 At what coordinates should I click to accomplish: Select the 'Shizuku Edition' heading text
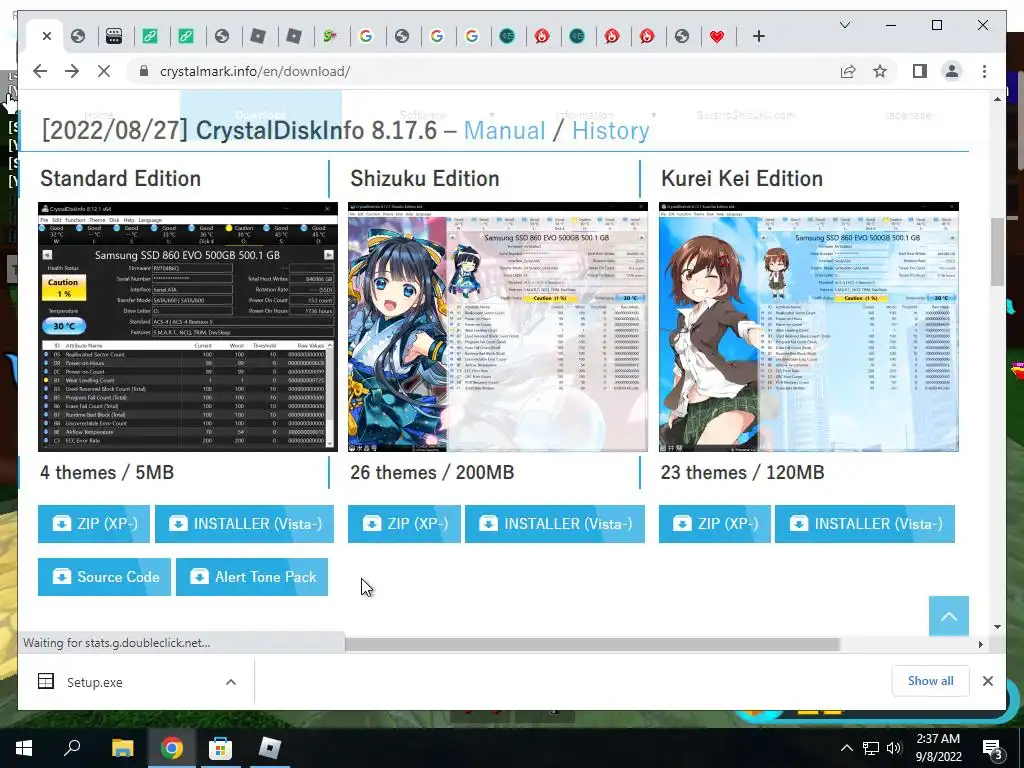(x=424, y=178)
